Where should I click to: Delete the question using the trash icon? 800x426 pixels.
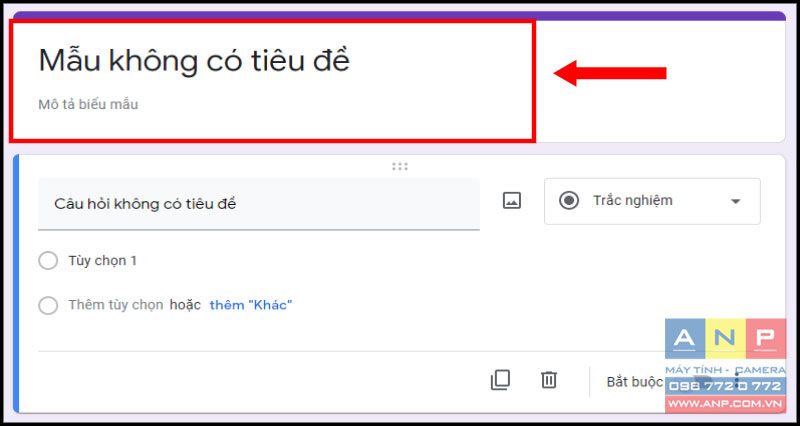pyautogui.click(x=549, y=380)
